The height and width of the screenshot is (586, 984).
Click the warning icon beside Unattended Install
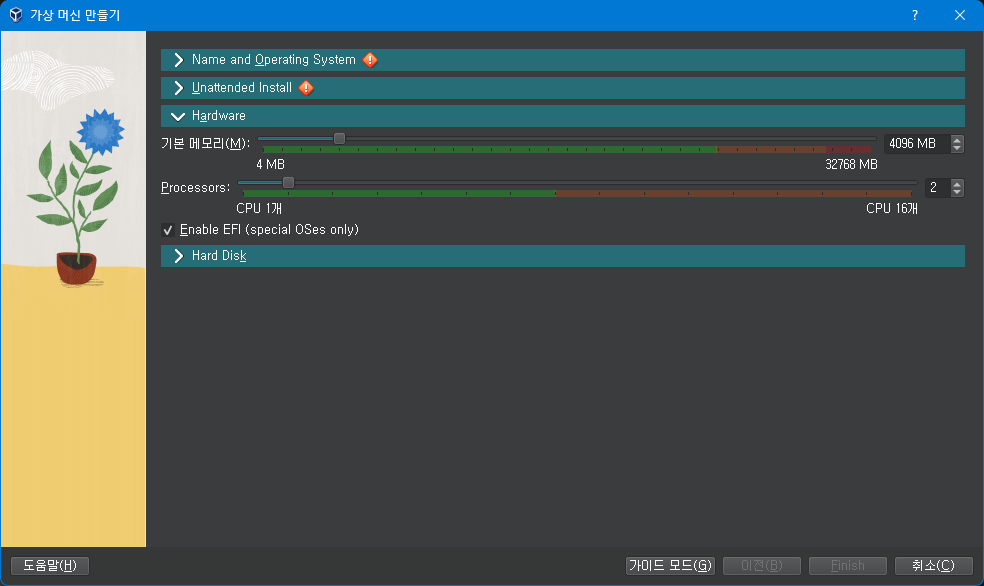pyautogui.click(x=306, y=88)
